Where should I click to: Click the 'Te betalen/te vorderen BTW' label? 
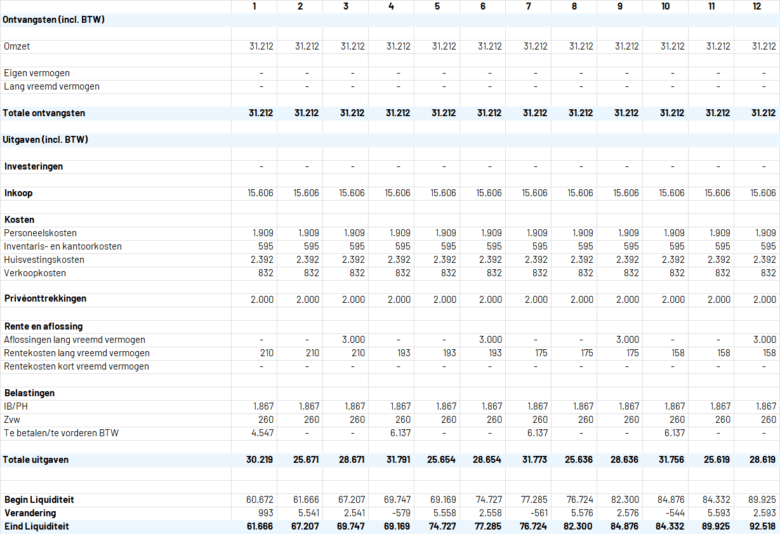pos(61,433)
